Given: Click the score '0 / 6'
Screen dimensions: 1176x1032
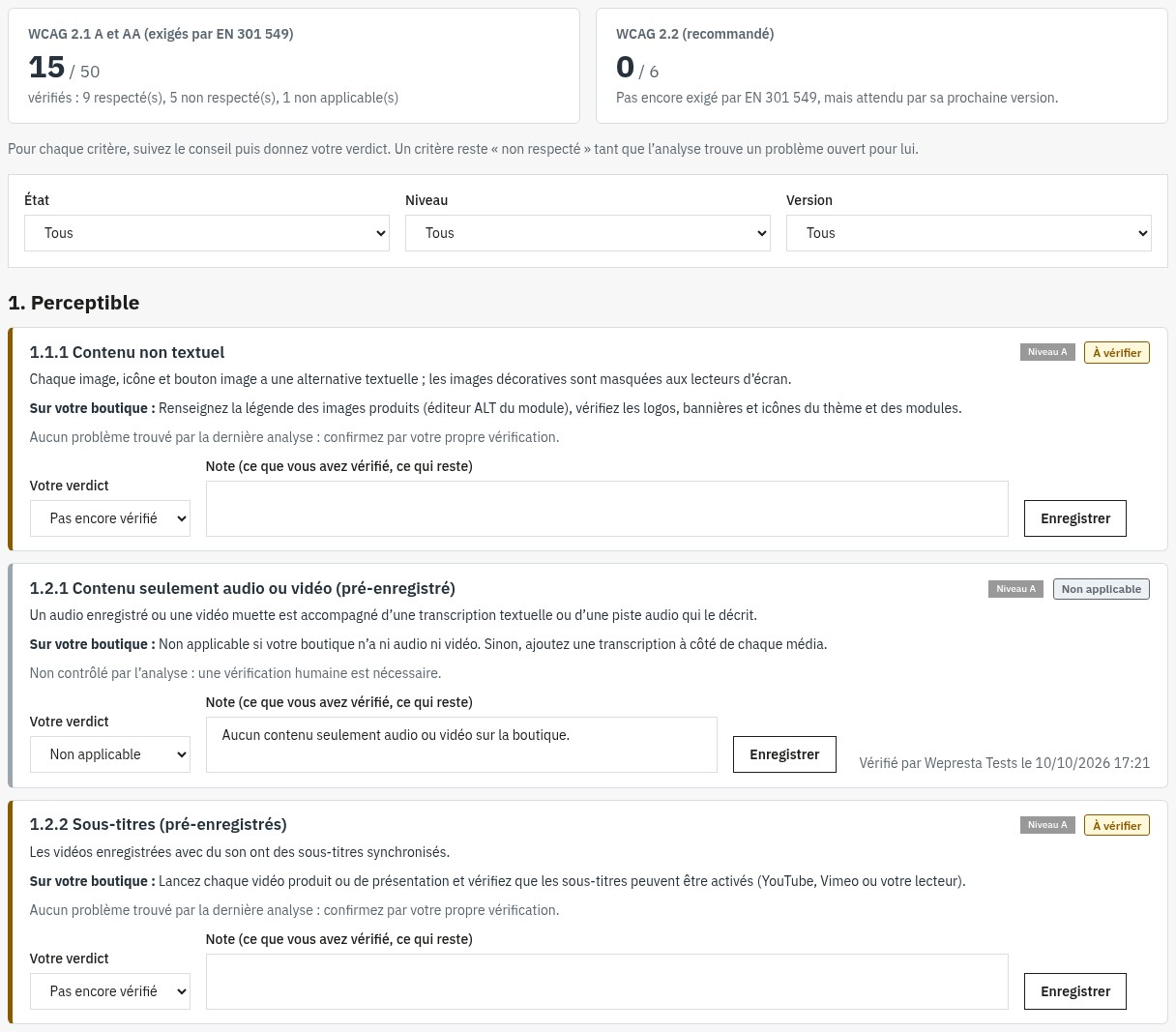Looking at the screenshot, I should pyautogui.click(x=637, y=68).
